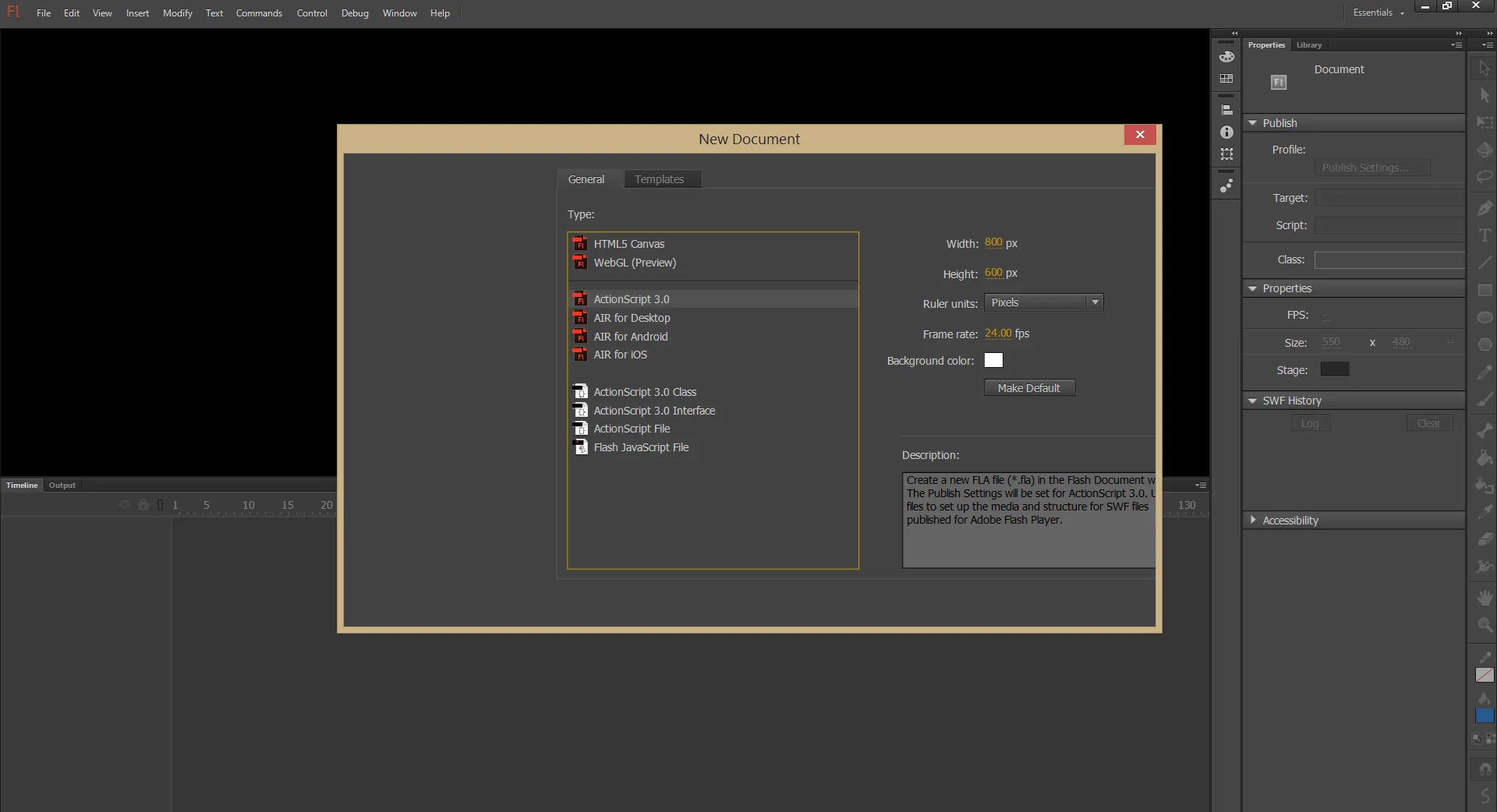Close the New Document dialog
The image size is (1497, 812).
tap(1140, 135)
